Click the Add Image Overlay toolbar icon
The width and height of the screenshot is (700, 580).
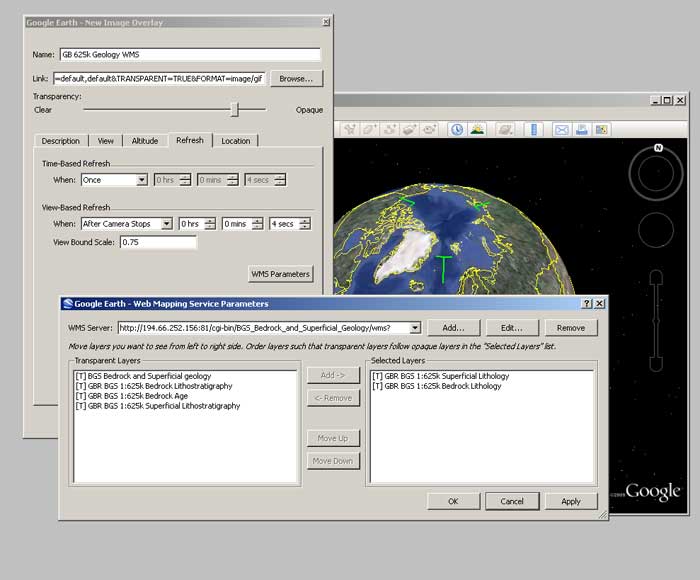pos(409,129)
